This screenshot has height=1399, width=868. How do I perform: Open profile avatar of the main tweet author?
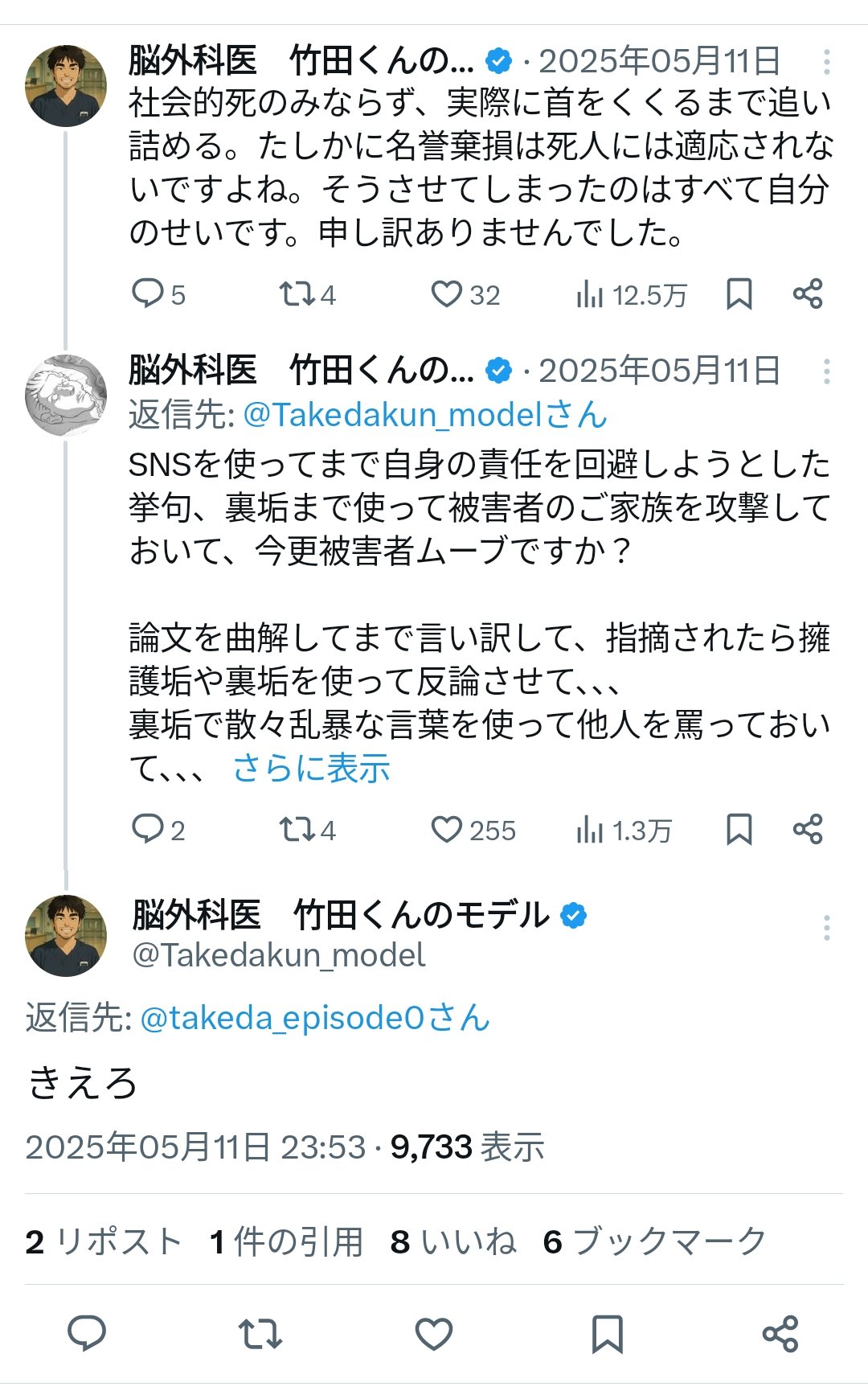pyautogui.click(x=66, y=935)
